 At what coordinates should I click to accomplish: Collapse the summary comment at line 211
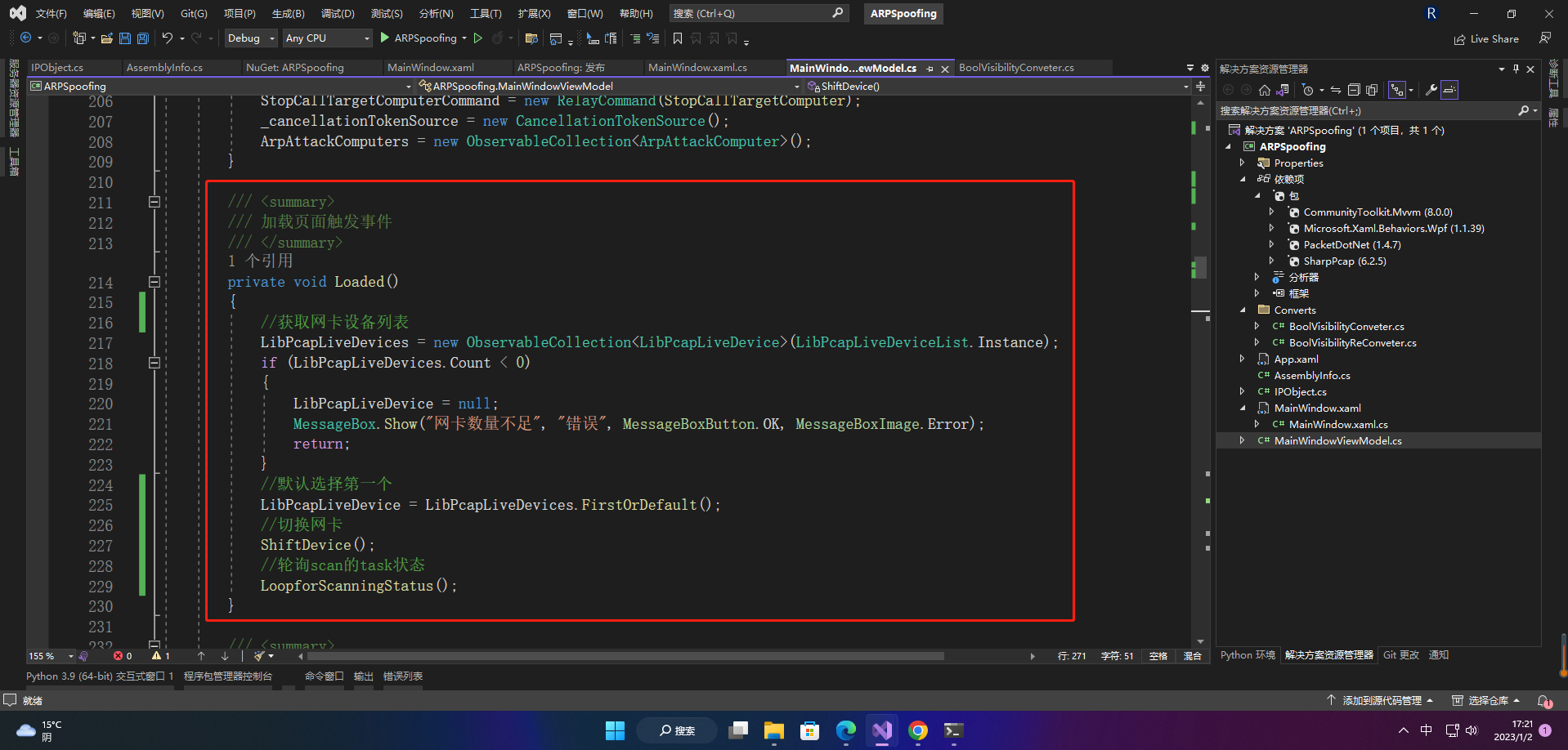coord(154,202)
